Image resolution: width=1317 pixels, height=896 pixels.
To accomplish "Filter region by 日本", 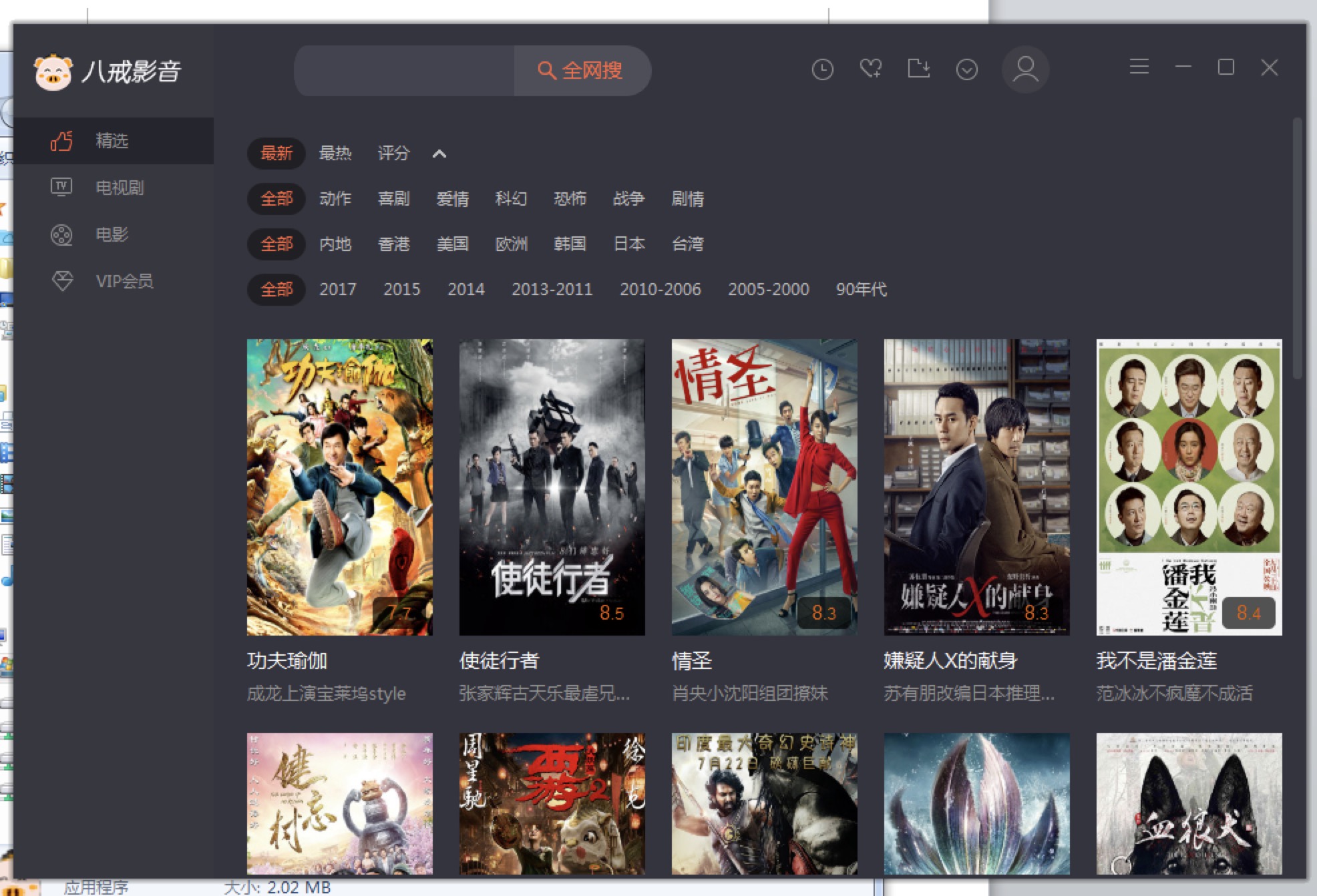I will [x=629, y=244].
